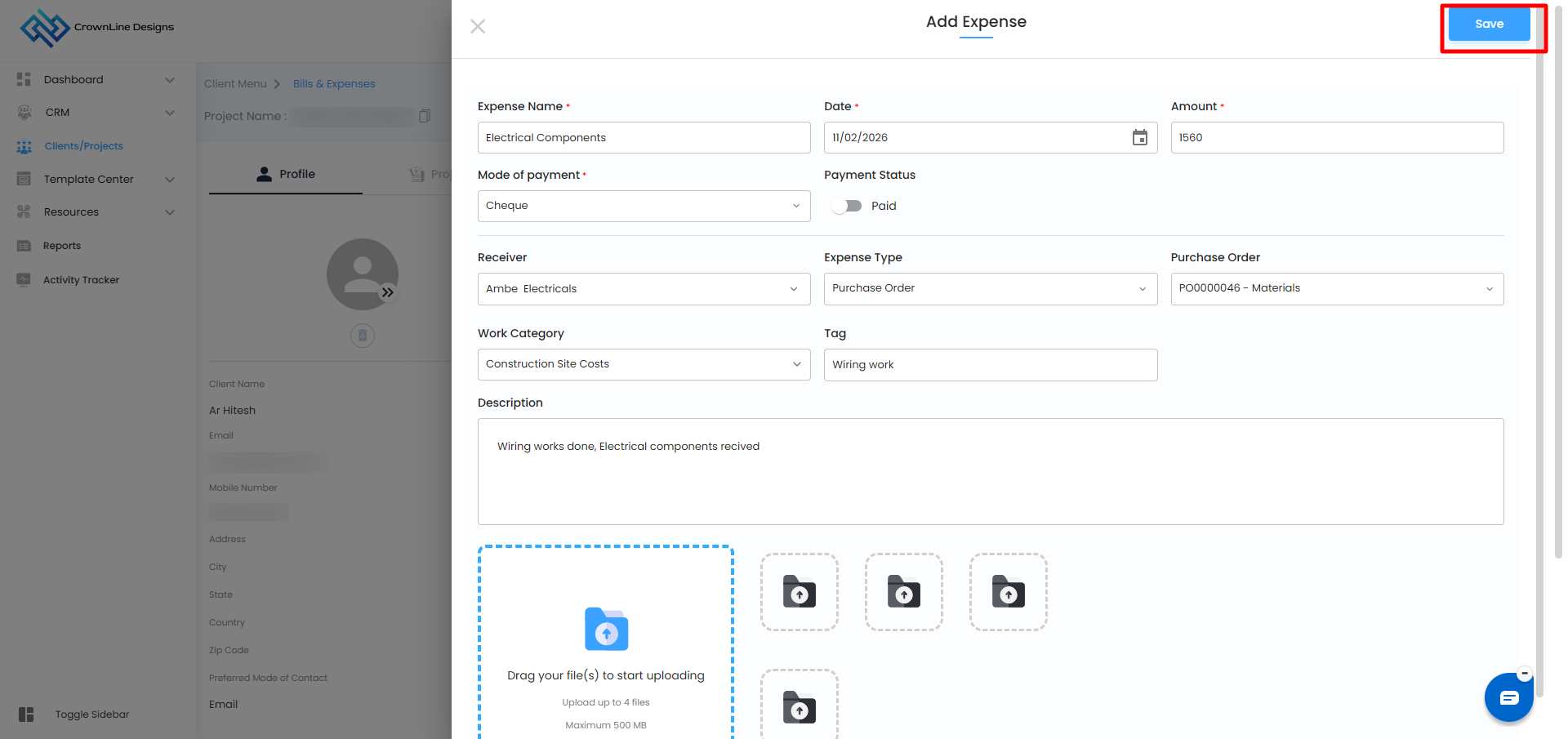Open Template Center in the sidebar
Viewport: 1568px width, 739px height.
point(88,179)
